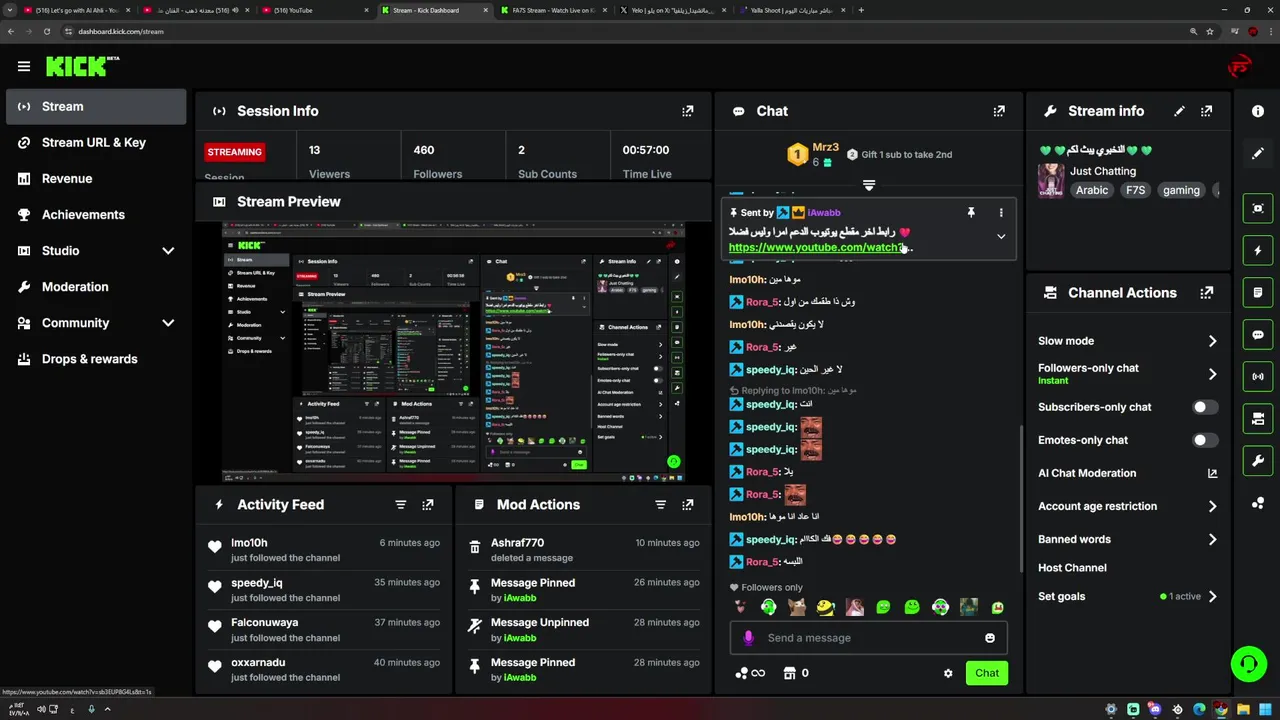Viewport: 1280px width, 720px height.
Task: Open the green headset support button
Action: click(1247, 662)
